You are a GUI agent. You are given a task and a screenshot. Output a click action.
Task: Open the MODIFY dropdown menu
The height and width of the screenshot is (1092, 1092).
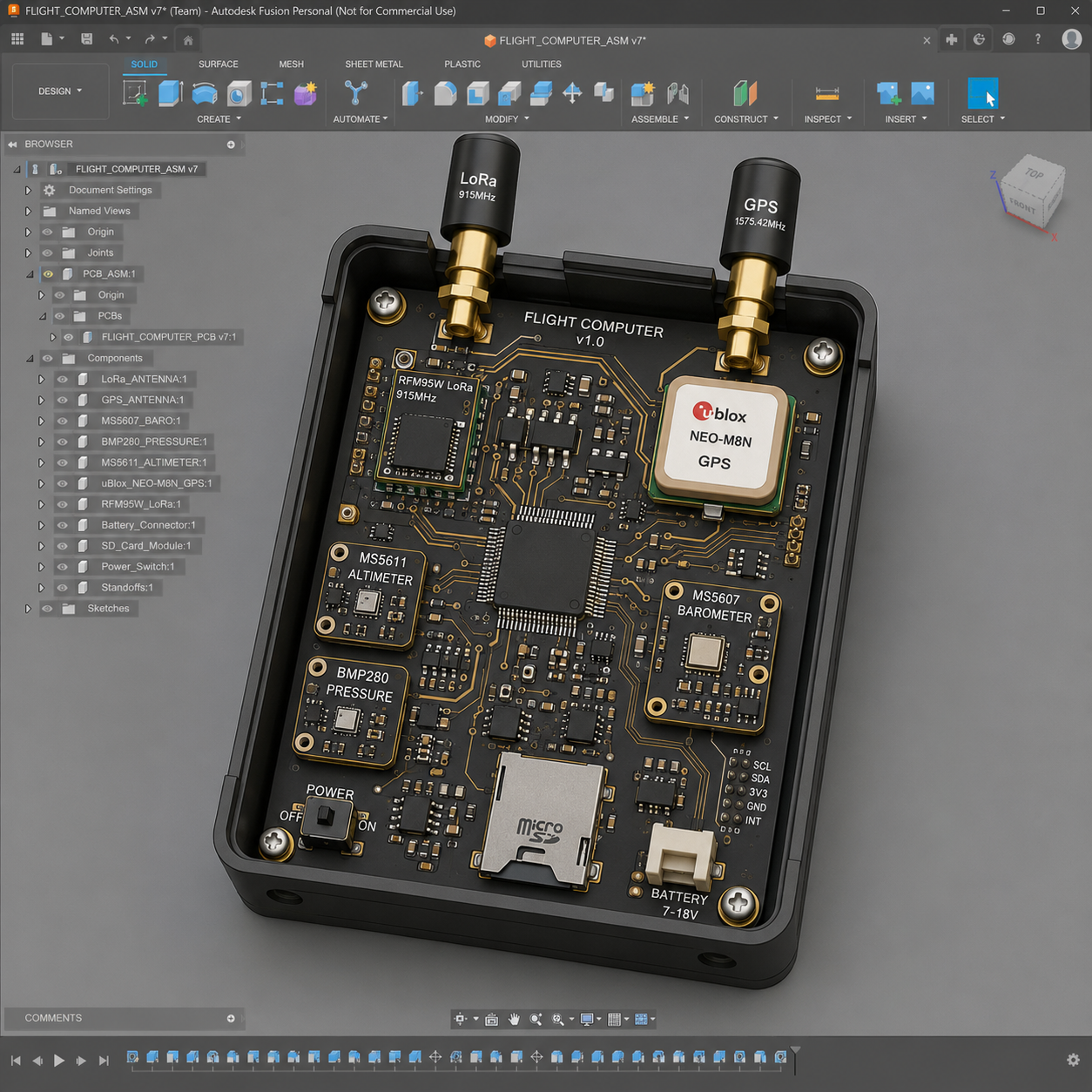pyautogui.click(x=507, y=119)
